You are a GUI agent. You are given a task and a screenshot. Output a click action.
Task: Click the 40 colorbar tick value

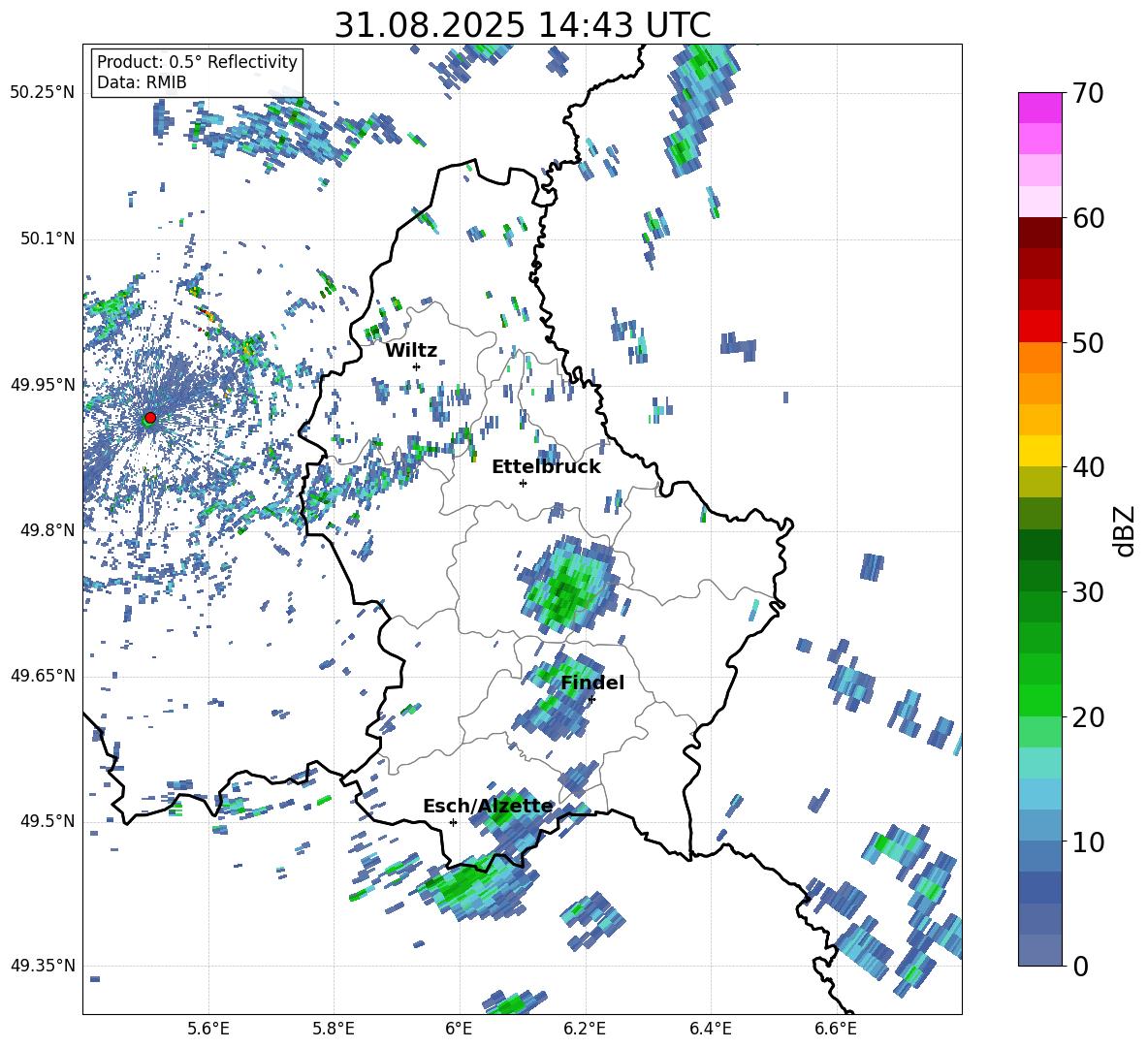(1088, 467)
